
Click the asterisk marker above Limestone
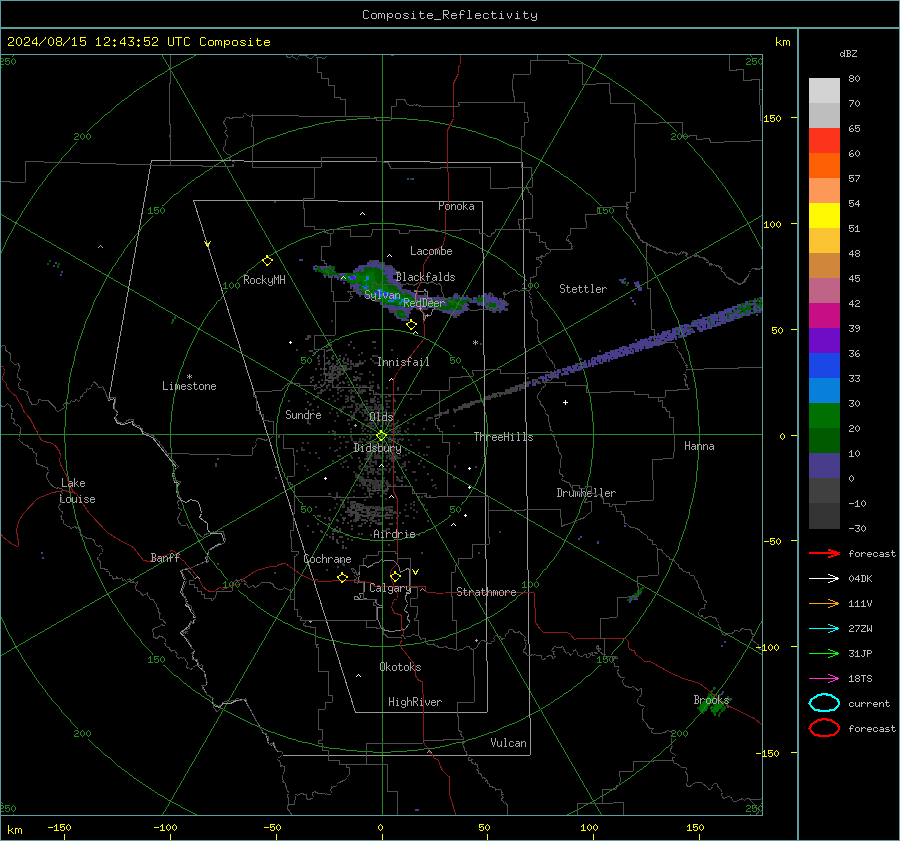[x=189, y=377]
